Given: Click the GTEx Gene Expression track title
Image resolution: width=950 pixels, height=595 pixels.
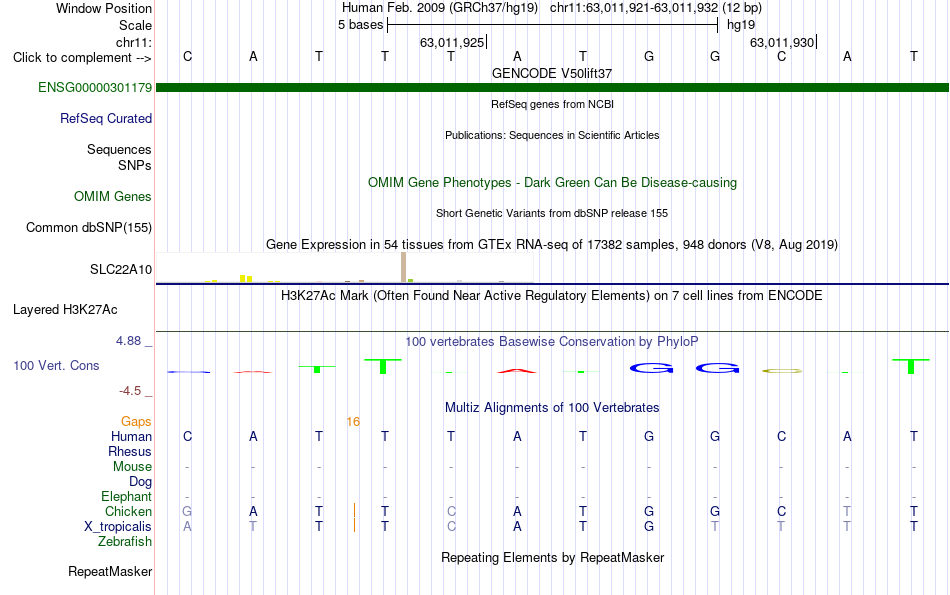Looking at the screenshot, I should pyautogui.click(x=552, y=245).
